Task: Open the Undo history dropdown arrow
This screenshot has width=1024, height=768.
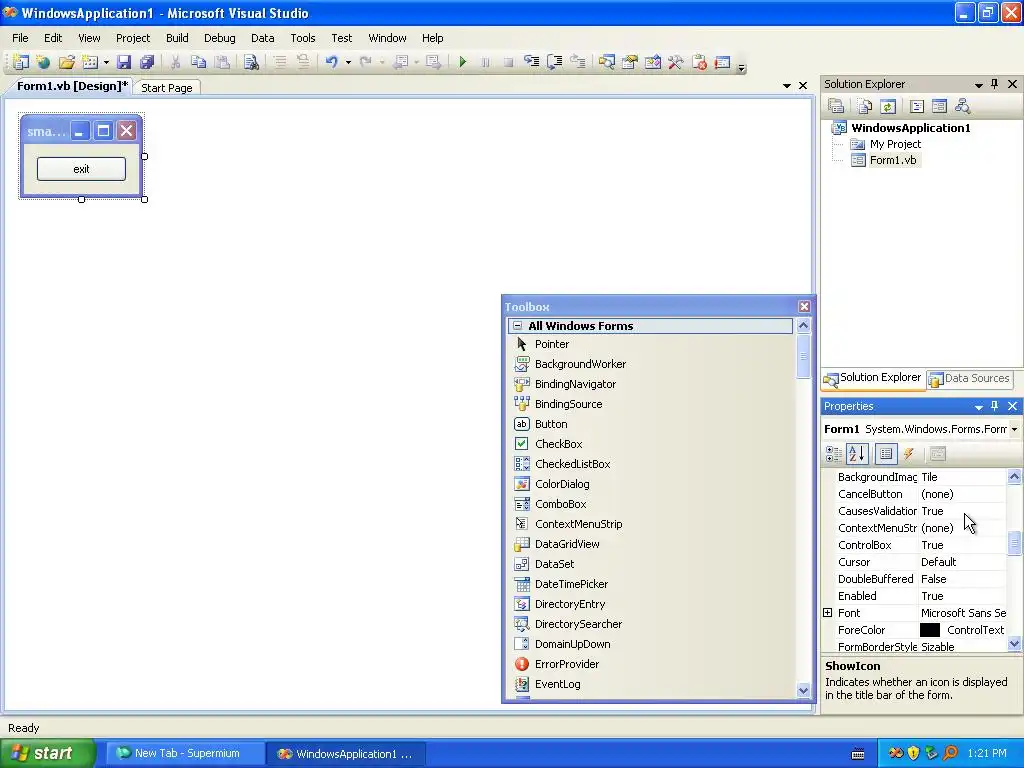Action: [348, 62]
